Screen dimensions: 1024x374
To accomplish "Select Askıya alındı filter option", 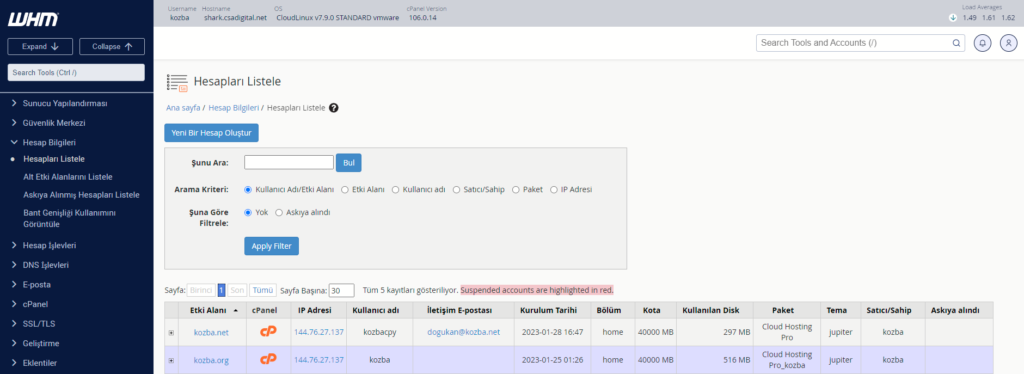I will click(279, 212).
